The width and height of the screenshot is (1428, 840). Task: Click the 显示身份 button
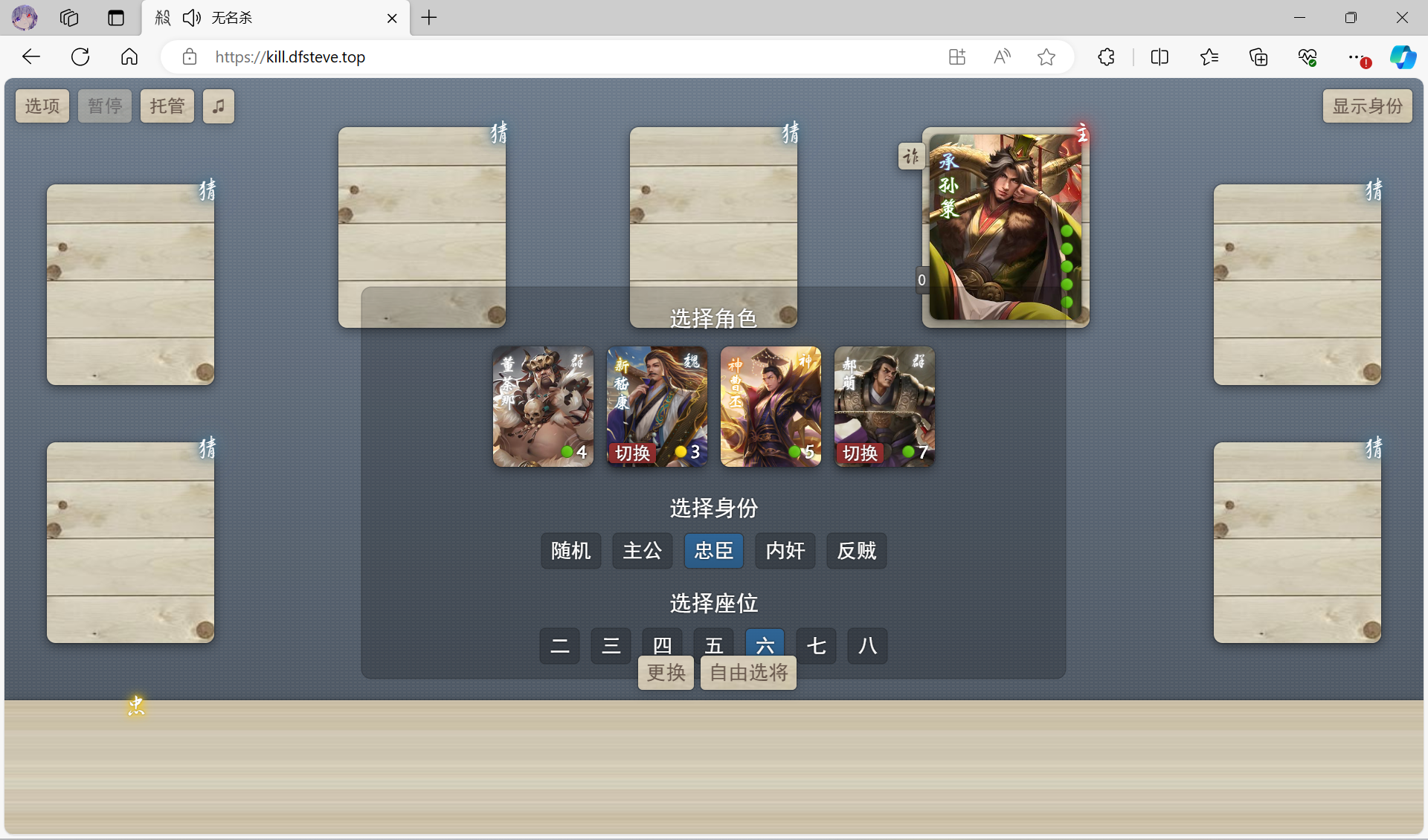1367,106
